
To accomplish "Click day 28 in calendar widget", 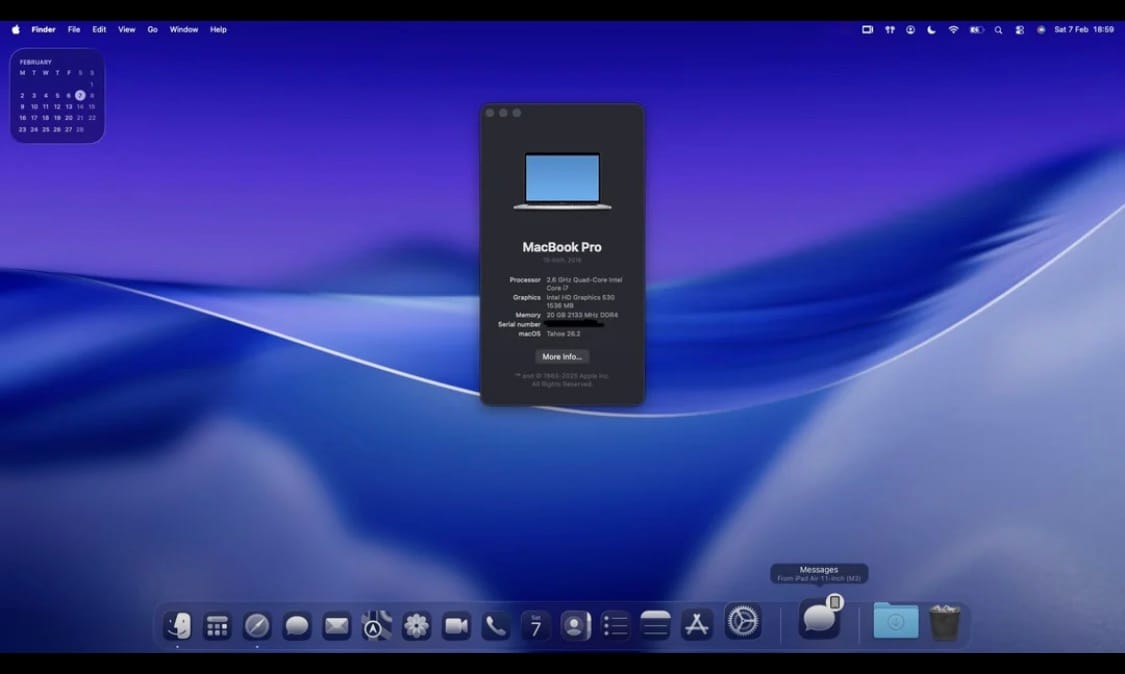I will [x=80, y=130].
